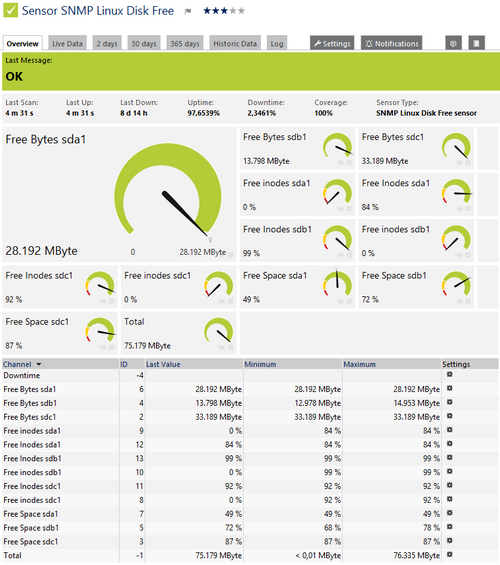
Task: Set priority to the first star
Action: tap(207, 11)
